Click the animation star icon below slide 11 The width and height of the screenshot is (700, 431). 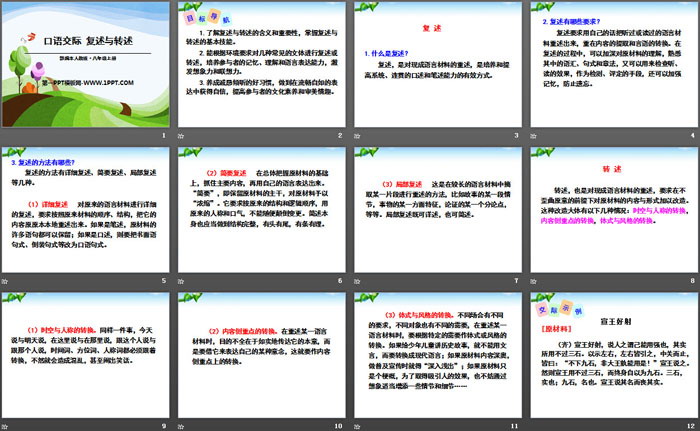pos(356,425)
